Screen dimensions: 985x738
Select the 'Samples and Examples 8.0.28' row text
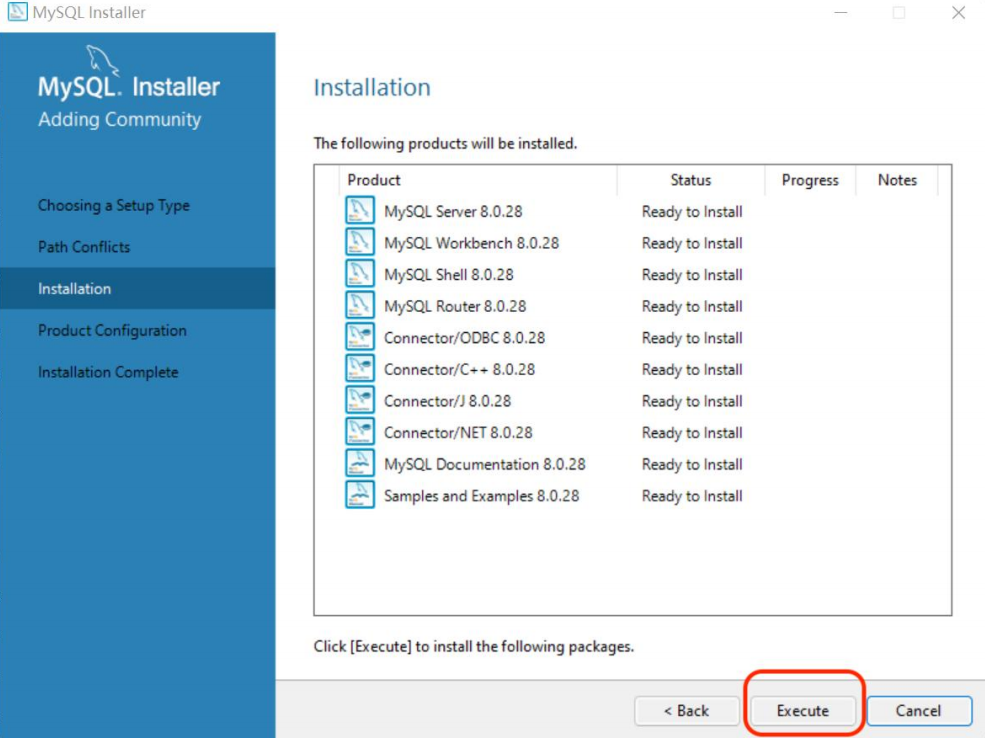(x=481, y=496)
